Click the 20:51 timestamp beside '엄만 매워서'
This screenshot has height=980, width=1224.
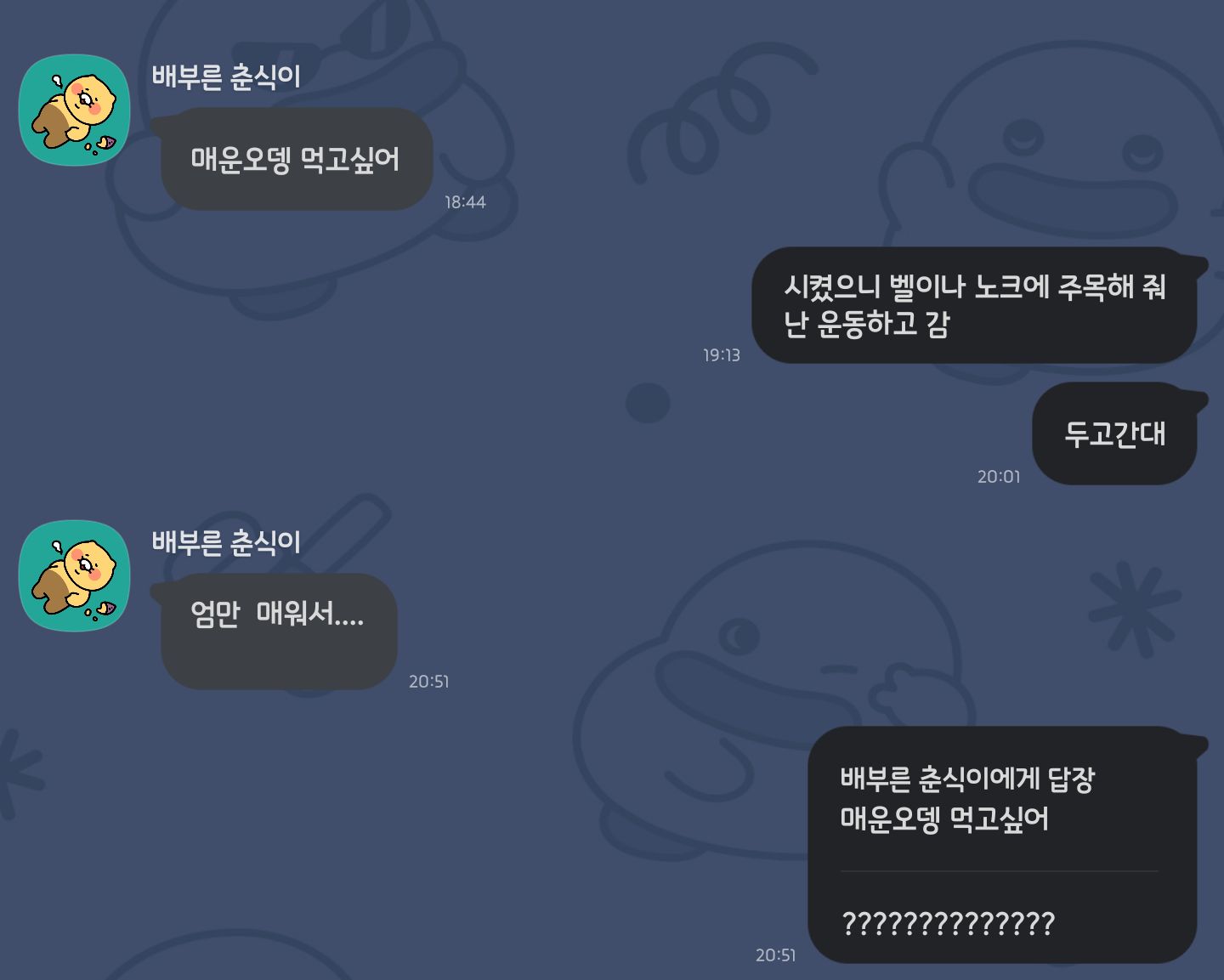pyautogui.click(x=428, y=682)
